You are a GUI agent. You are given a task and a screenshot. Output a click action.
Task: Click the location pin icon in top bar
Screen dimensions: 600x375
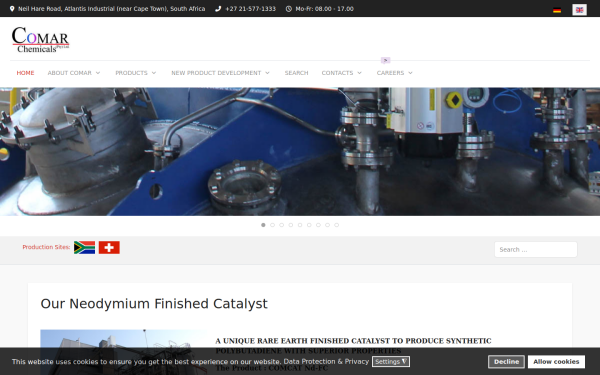coord(12,9)
